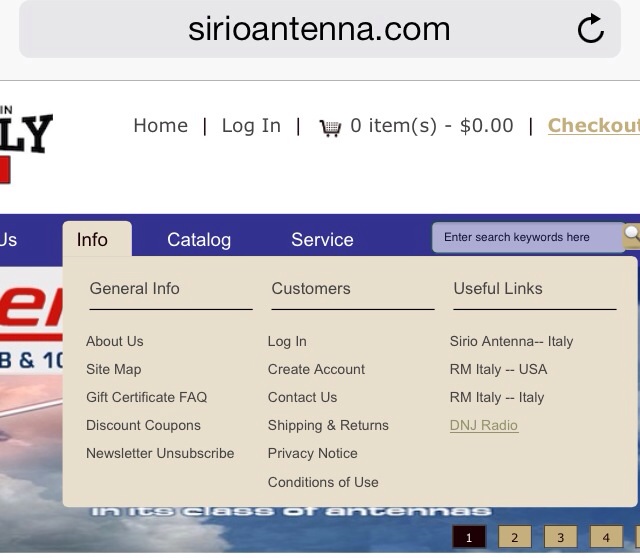Open the About Us page
Image resolution: width=640 pixels, height=558 pixels.
coord(115,341)
